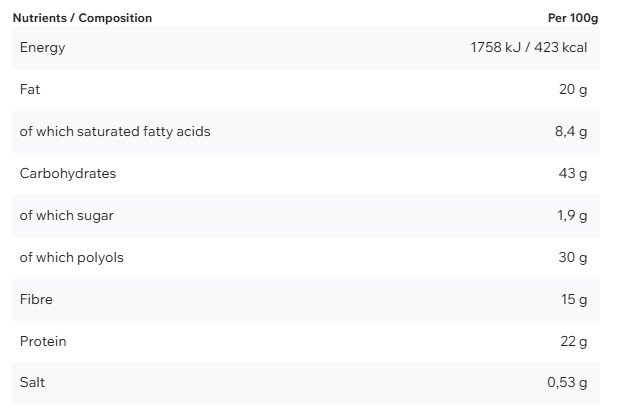The height and width of the screenshot is (420, 637).
Task: Select the 15 g fibre value
Action: tap(573, 300)
